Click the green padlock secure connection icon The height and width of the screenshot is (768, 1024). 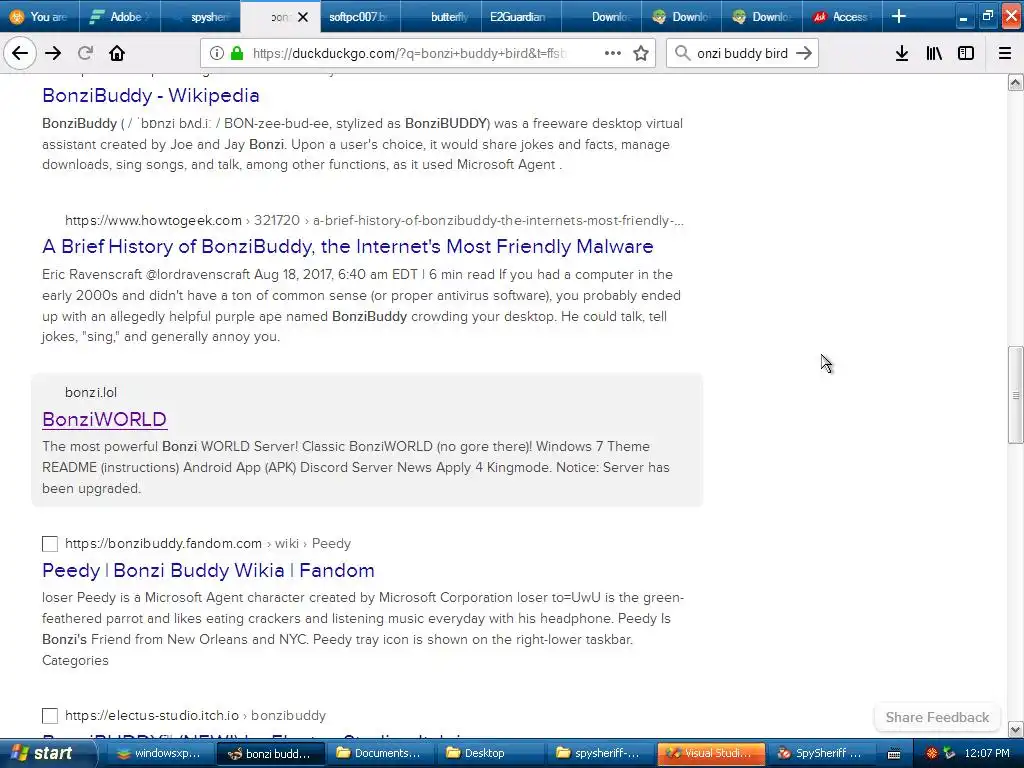(237, 54)
